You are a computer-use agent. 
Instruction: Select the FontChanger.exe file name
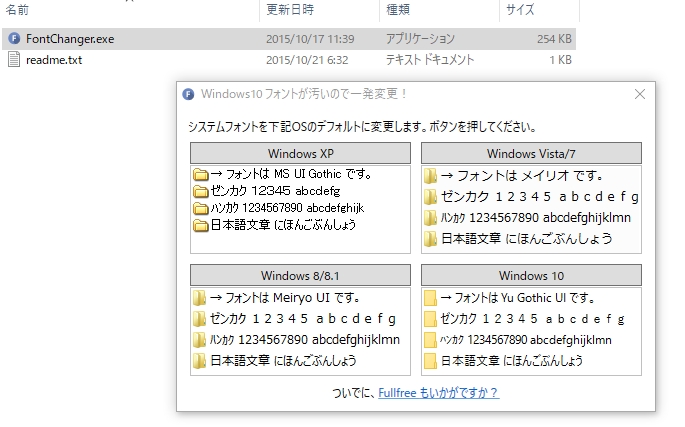[x=70, y=39]
